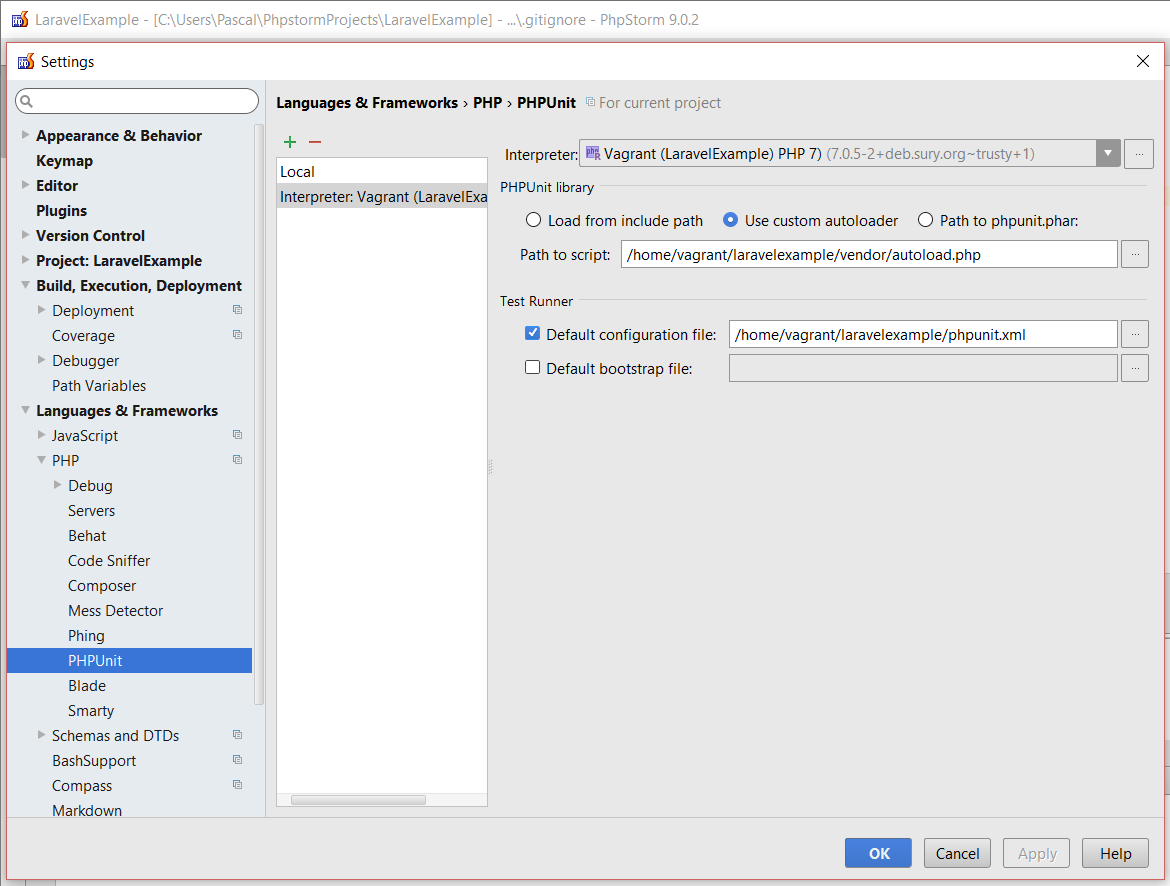Image resolution: width=1170 pixels, height=886 pixels.
Task: Click the search magnifier icon in settings
Action: click(27, 102)
